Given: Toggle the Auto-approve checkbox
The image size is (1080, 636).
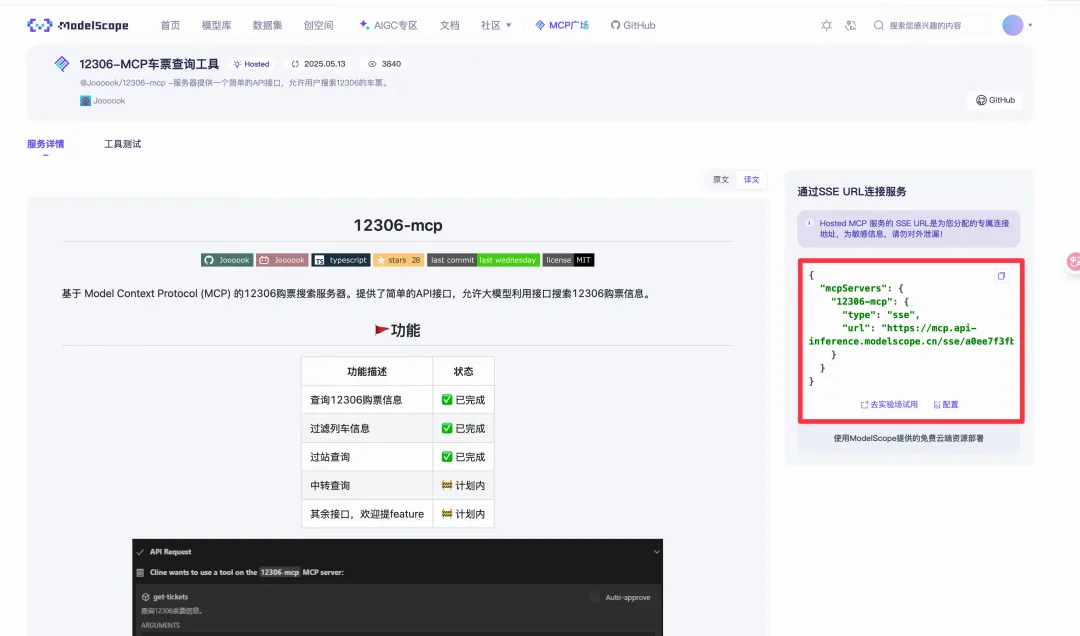Looking at the screenshot, I should pos(595,597).
